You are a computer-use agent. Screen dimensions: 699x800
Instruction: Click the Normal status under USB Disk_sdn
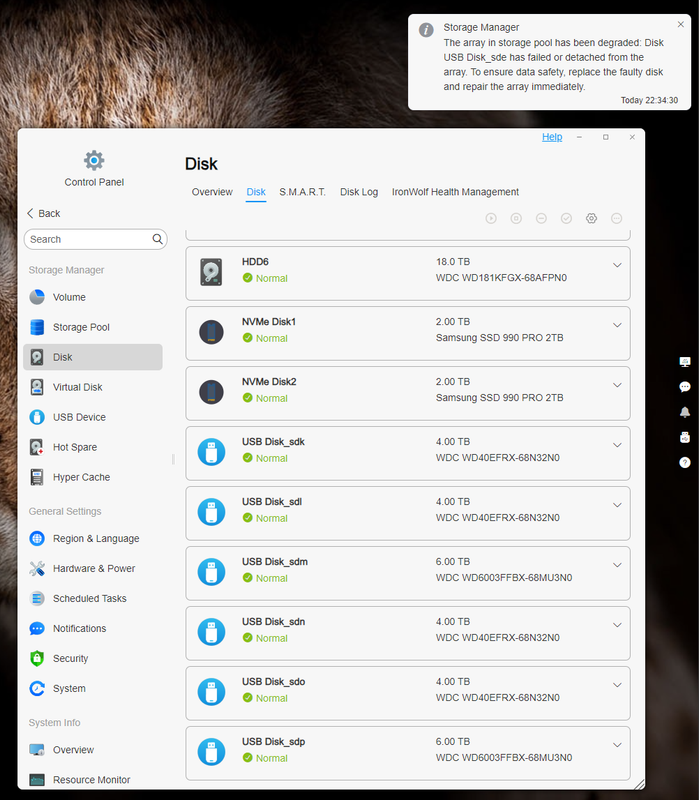pos(265,638)
